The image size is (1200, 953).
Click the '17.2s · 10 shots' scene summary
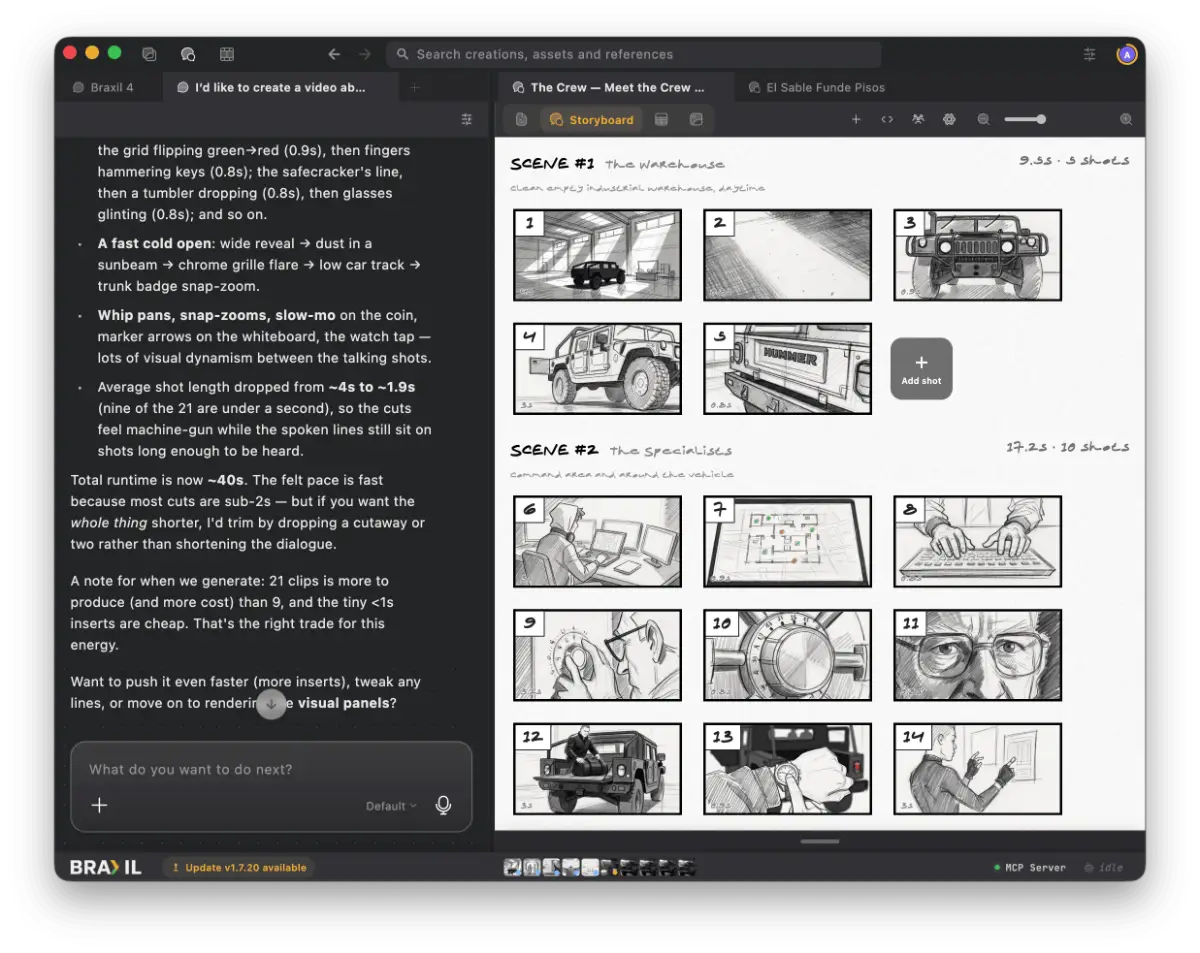pos(1068,447)
